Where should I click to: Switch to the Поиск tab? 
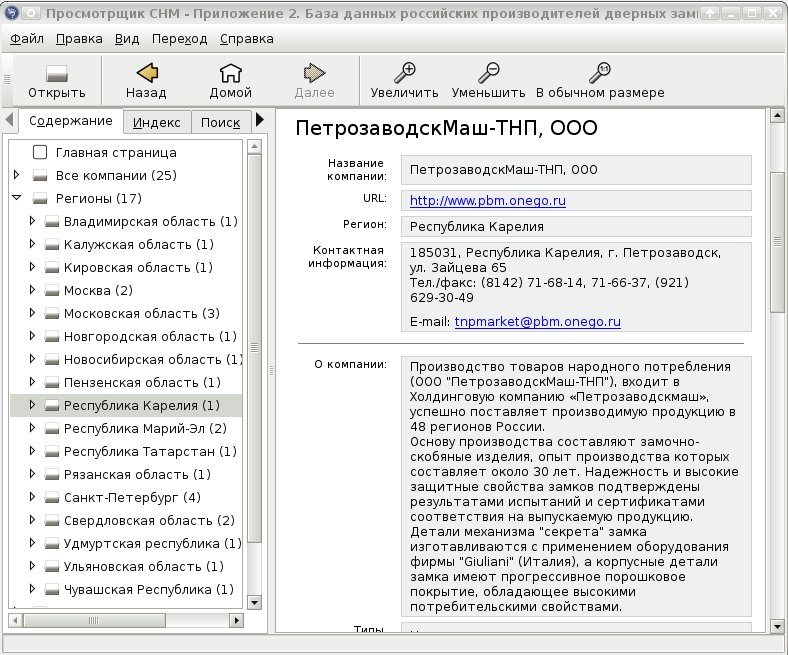click(221, 122)
